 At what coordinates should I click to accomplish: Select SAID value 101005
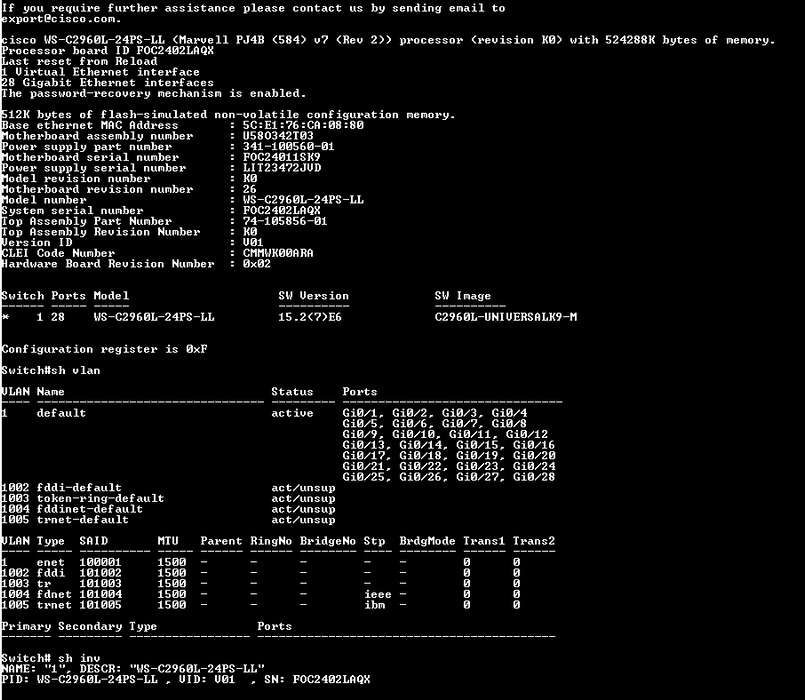click(x=101, y=606)
